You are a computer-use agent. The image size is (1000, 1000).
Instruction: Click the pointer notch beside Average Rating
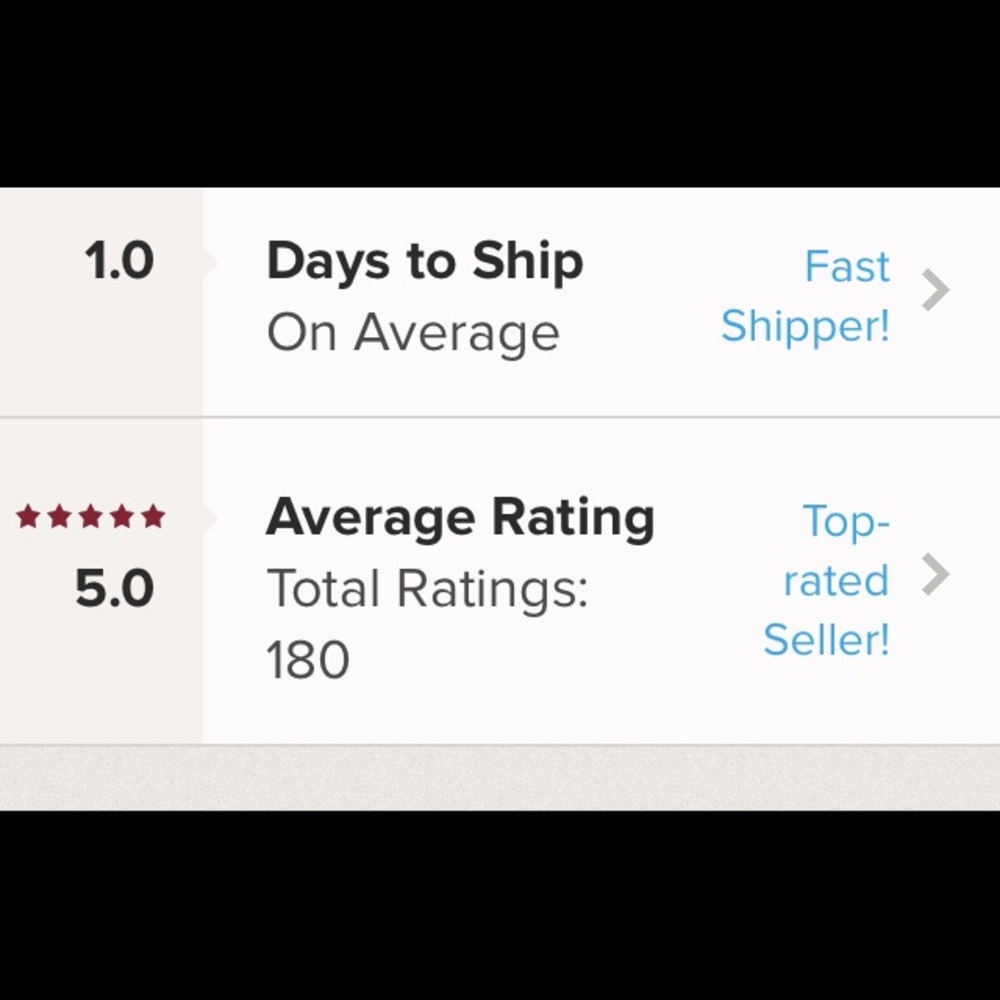(x=210, y=518)
